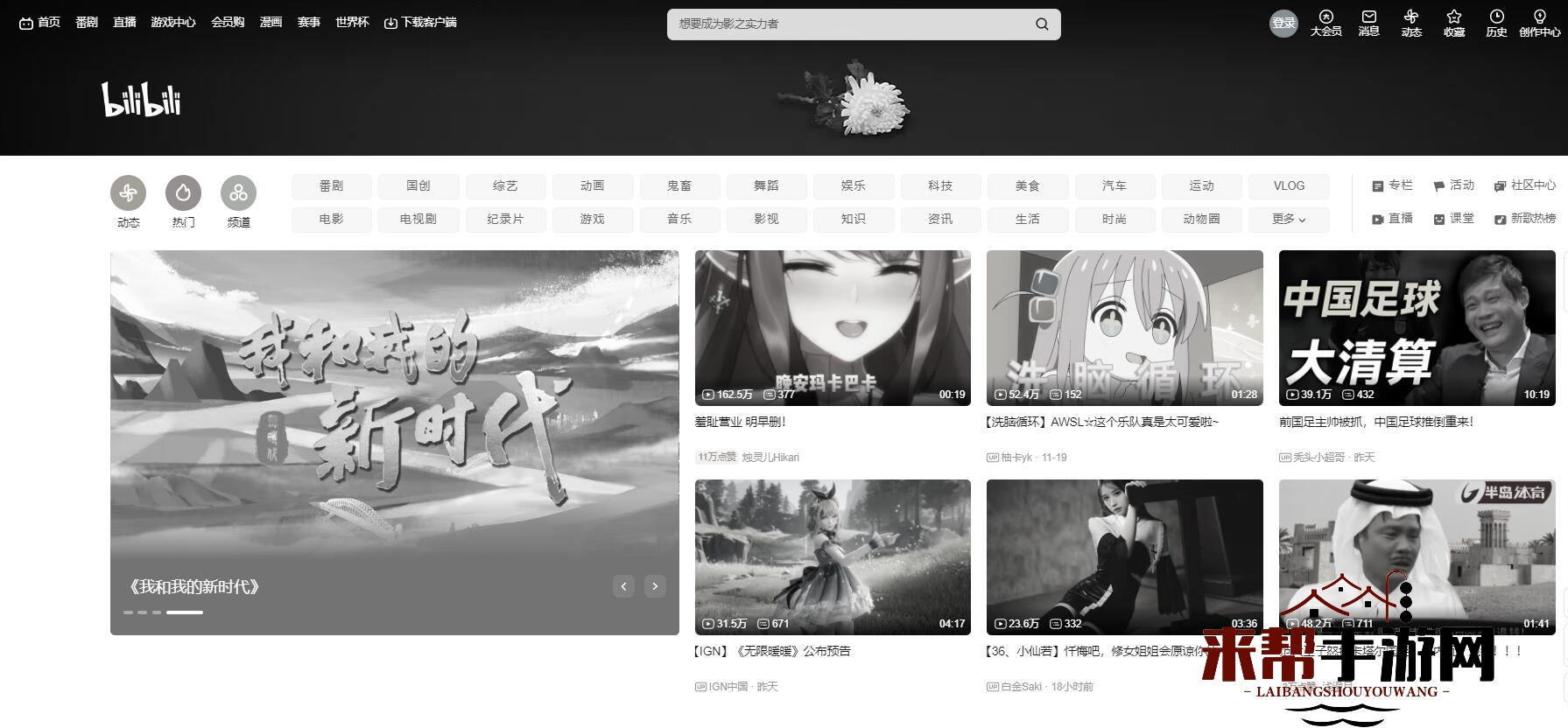The height and width of the screenshot is (728, 1568).
Task: Click the bilibili logo
Action: coord(141,100)
